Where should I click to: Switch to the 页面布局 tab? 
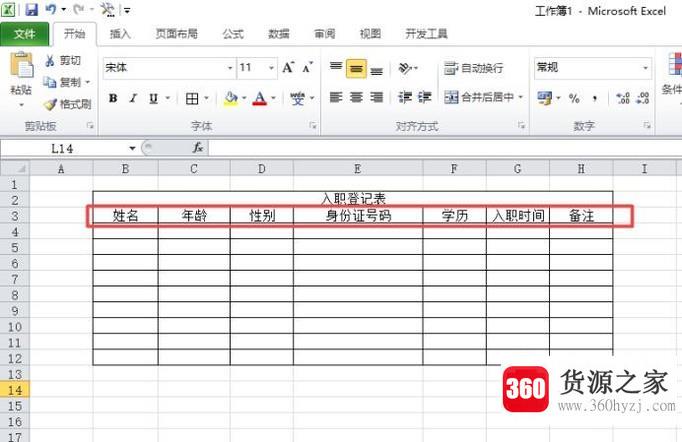coord(177,34)
